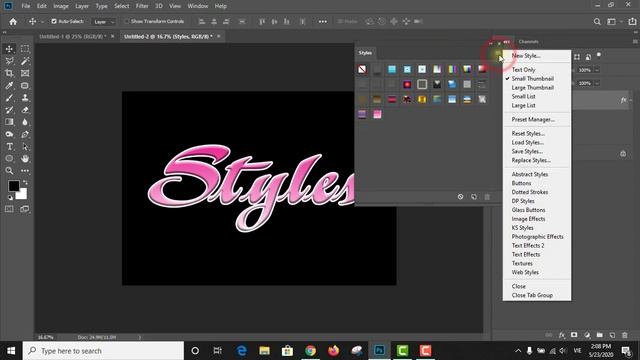Click the Home icon
Viewport: 640px width, 360px height.
[13, 22]
